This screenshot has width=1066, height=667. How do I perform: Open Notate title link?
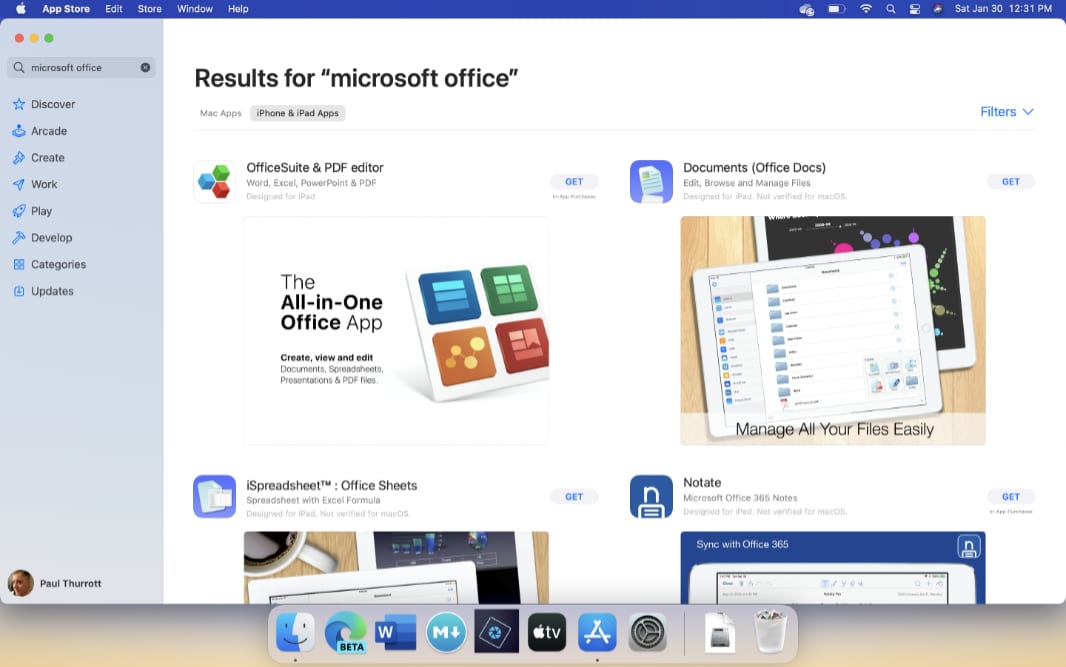702,482
